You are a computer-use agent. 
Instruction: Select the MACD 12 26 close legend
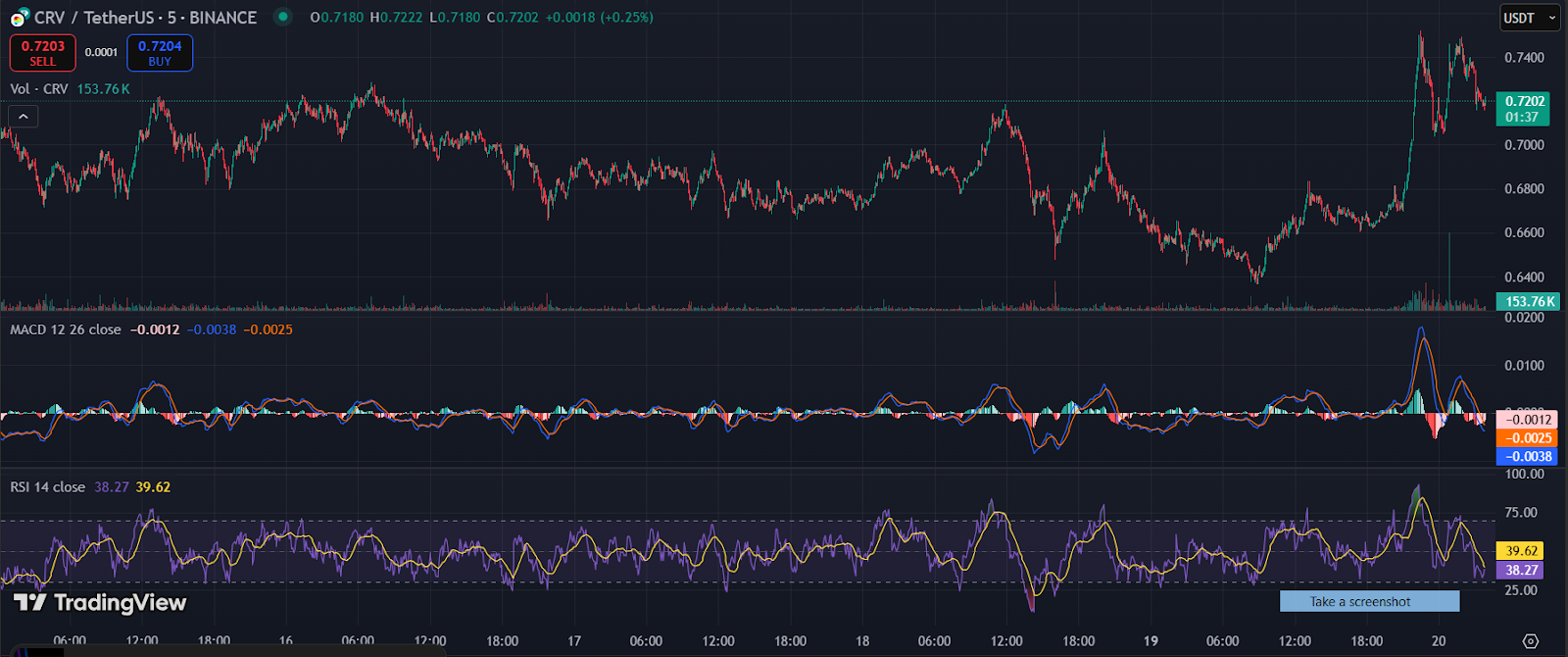pos(66,329)
